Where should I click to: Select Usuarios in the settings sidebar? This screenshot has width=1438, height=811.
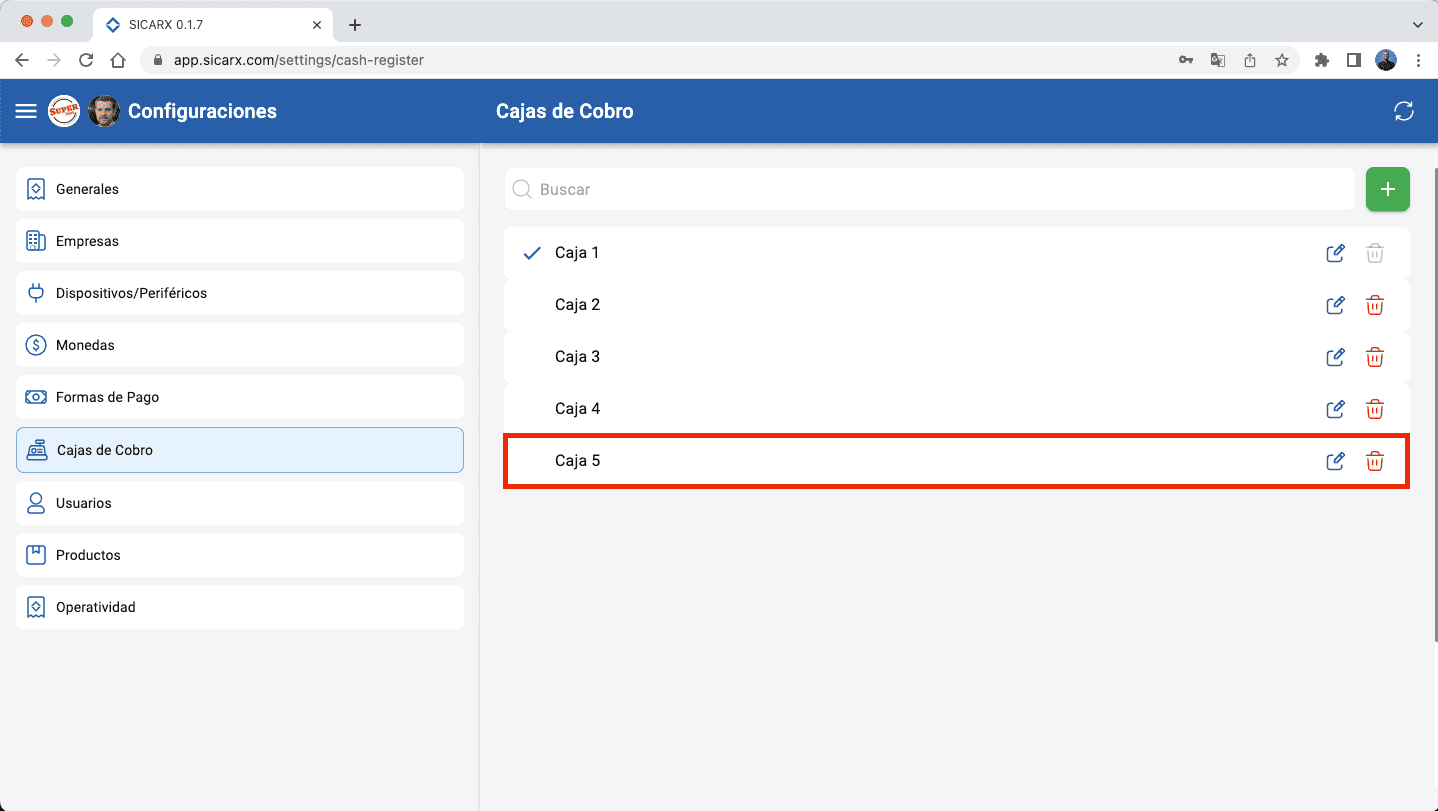36,503
